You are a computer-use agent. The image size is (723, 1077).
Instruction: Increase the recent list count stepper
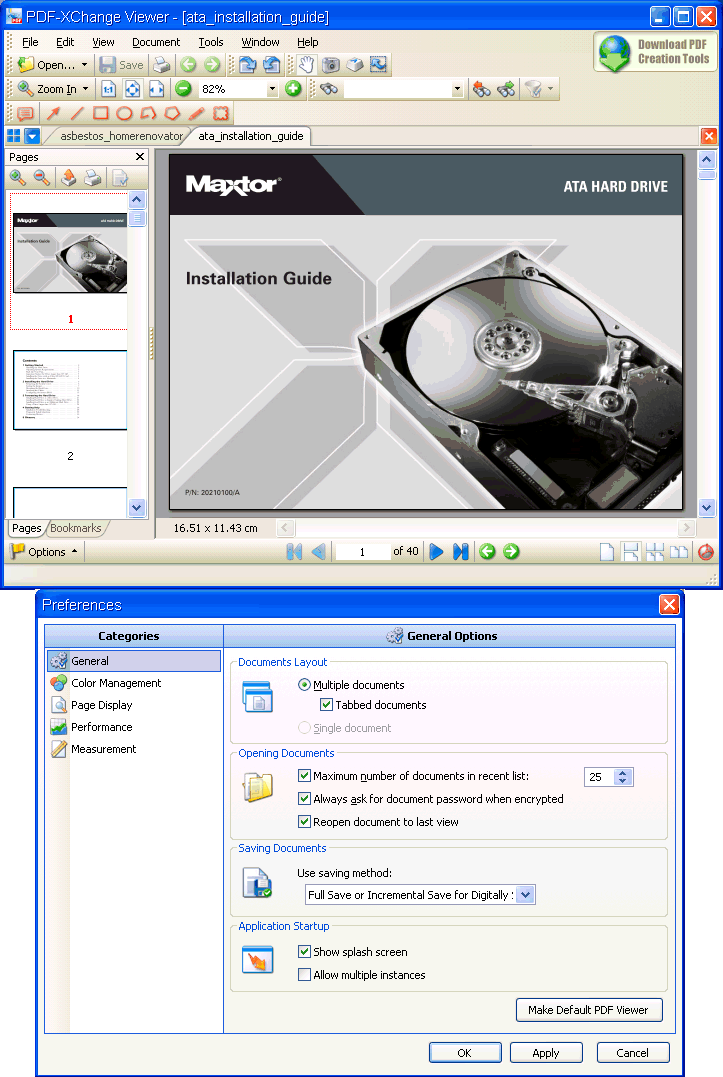click(623, 773)
